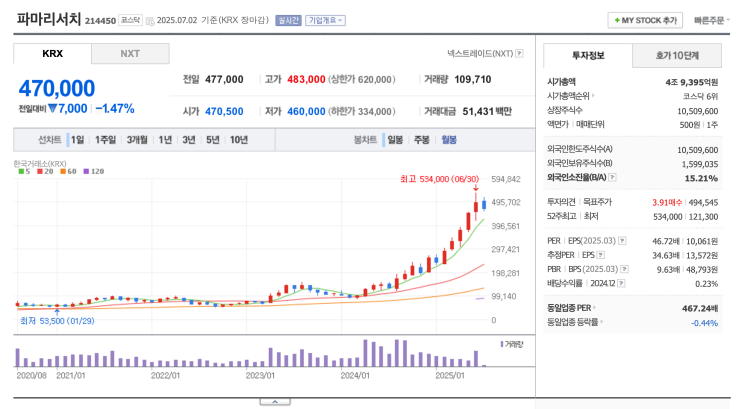This screenshot has width=743, height=409.
Task: Click the 상장주식수 10,509,600 value
Action: pos(698,111)
